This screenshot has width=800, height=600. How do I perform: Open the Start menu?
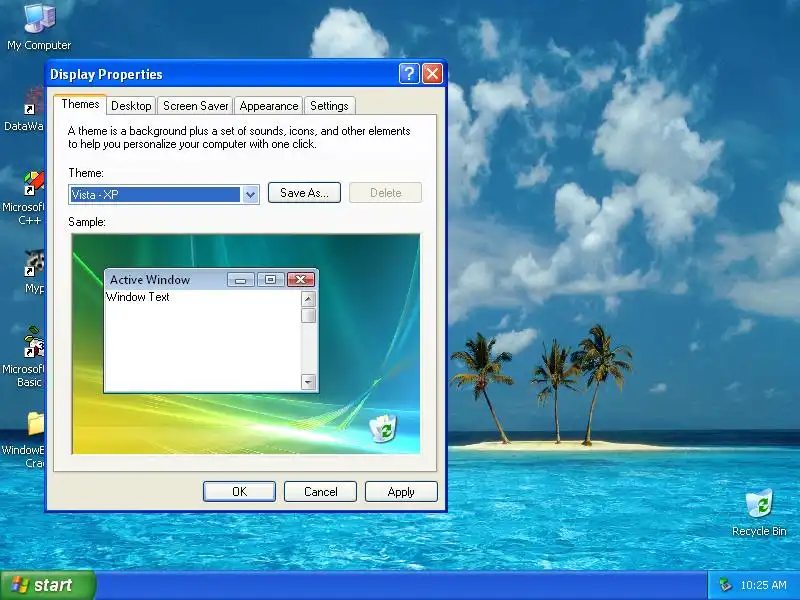47,585
